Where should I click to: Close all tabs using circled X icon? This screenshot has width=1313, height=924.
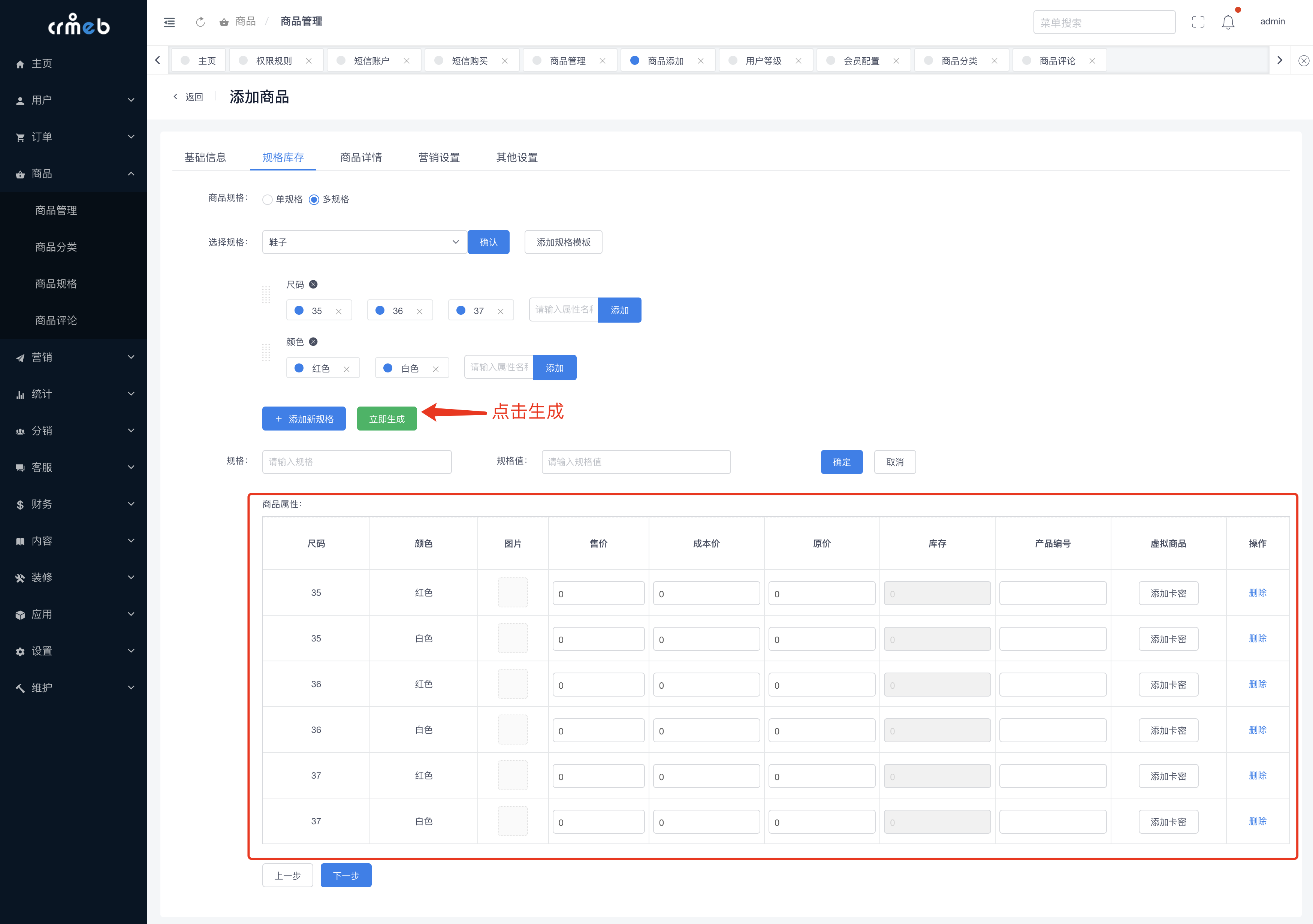[1303, 61]
